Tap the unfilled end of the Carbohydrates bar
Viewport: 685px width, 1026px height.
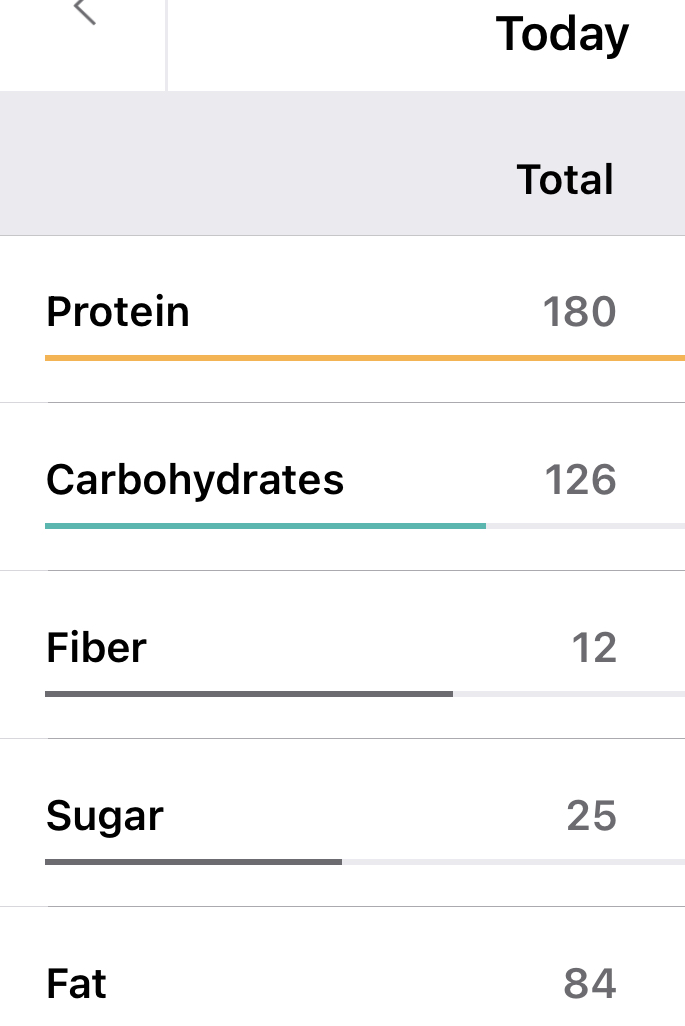pyautogui.click(x=585, y=525)
